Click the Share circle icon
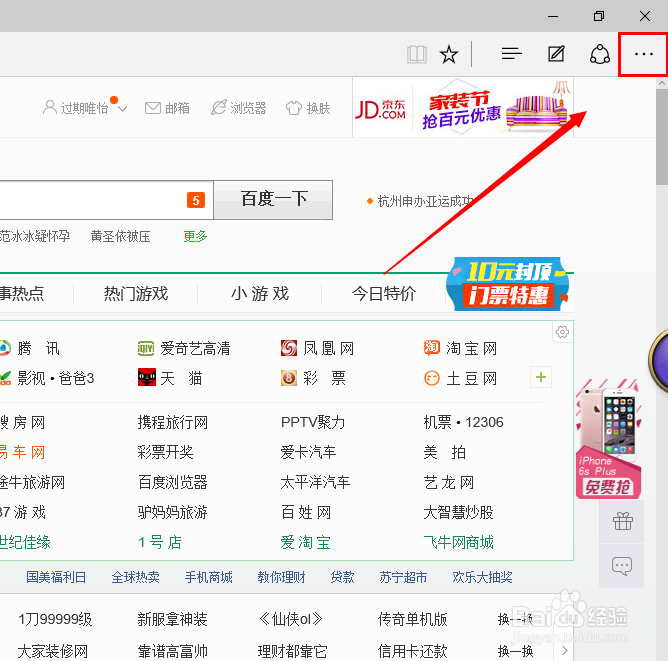668x661 pixels. pos(599,54)
